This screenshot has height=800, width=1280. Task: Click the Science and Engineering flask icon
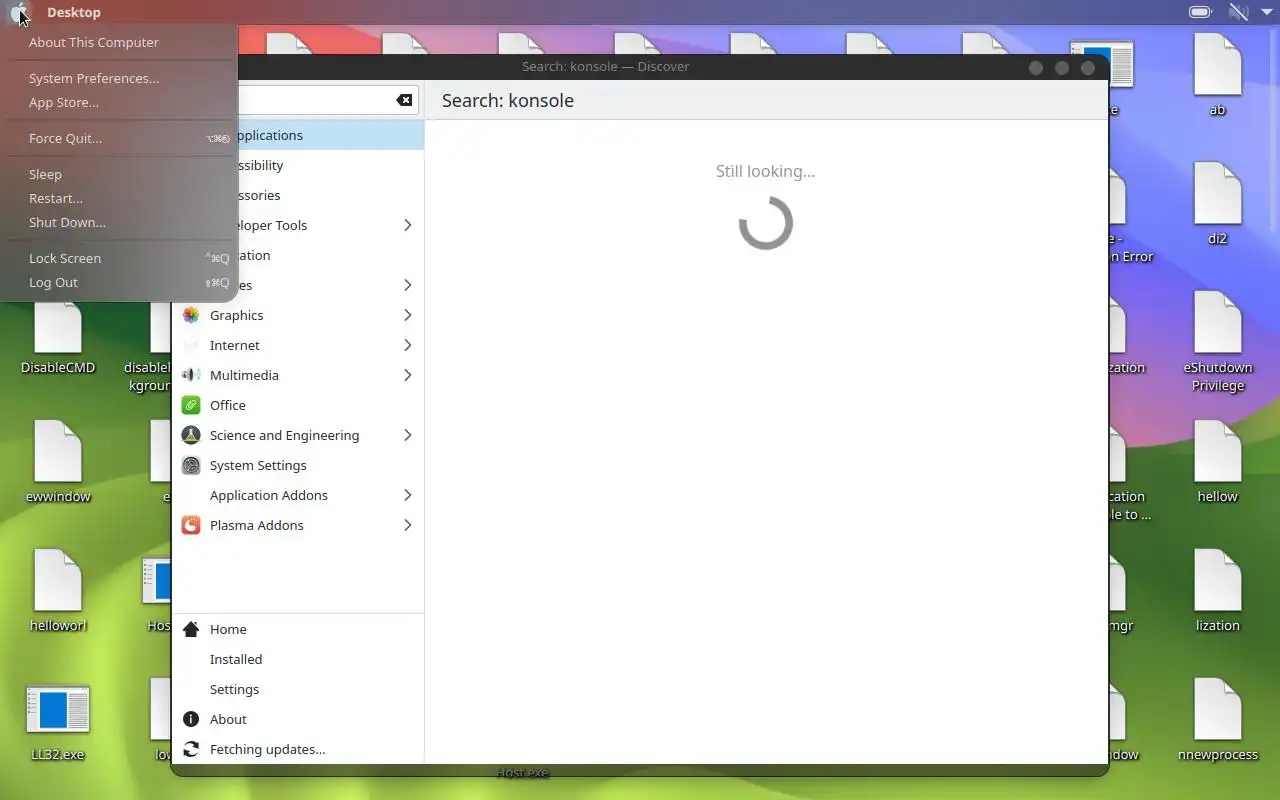pos(191,435)
